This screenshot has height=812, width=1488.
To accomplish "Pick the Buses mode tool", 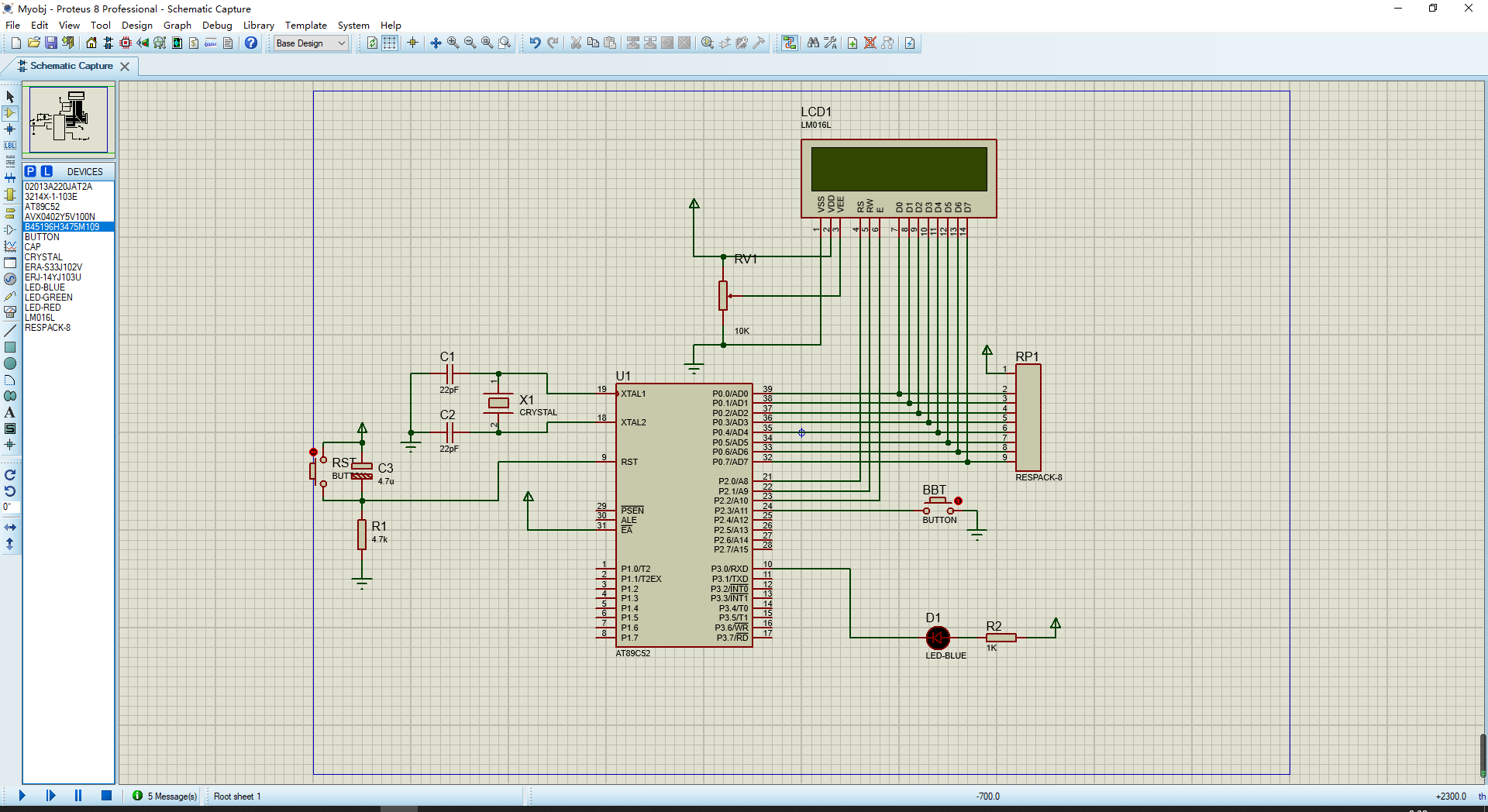I will 10,178.
